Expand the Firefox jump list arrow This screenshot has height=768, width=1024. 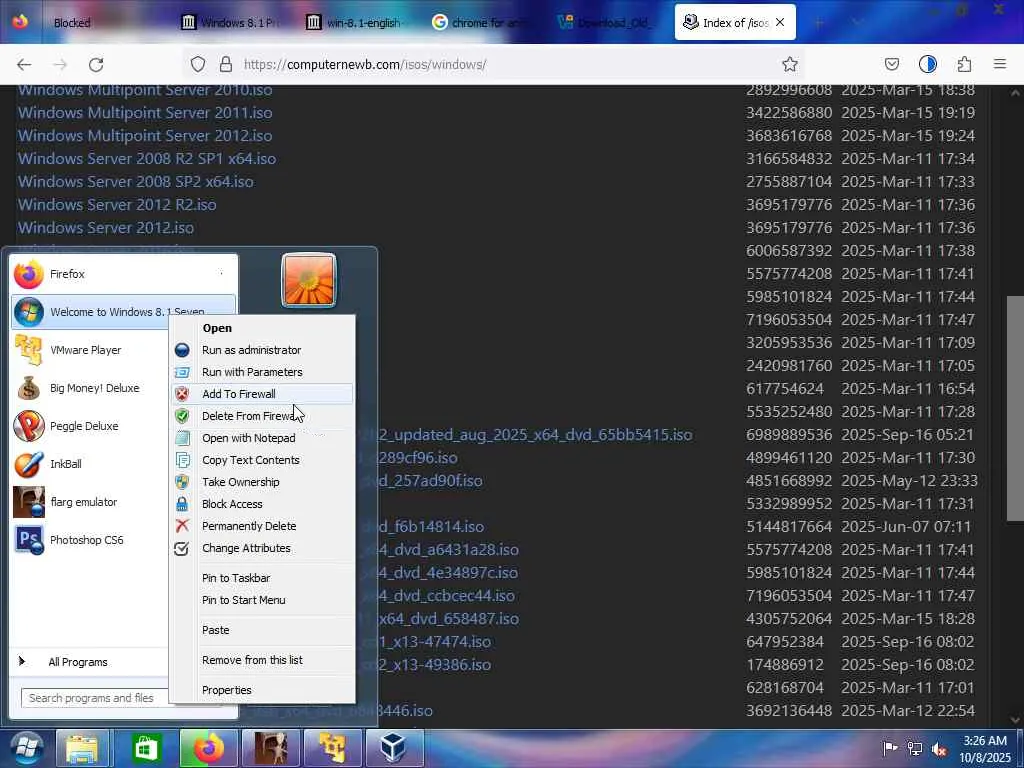[221, 274]
